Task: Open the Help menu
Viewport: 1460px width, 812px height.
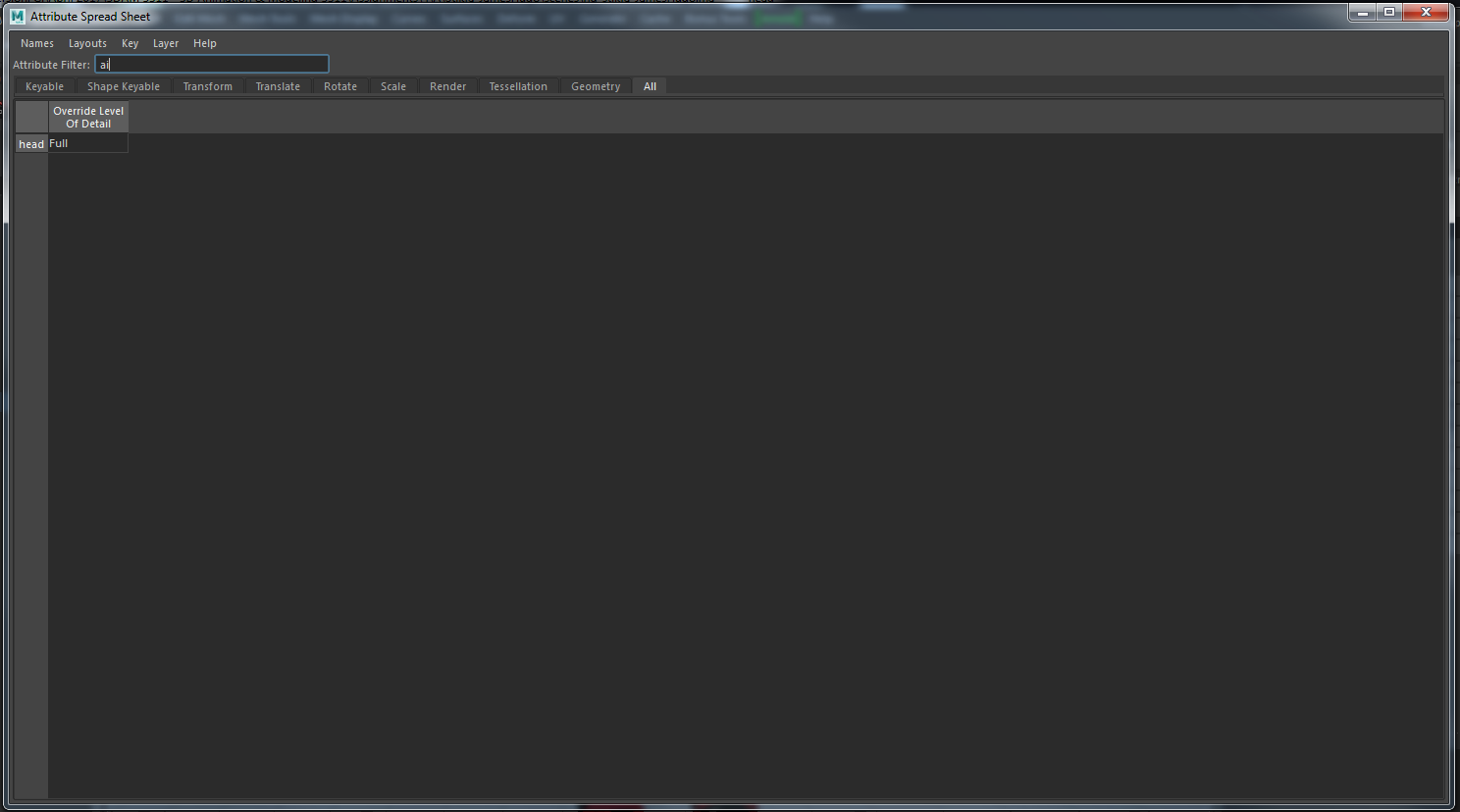Action: 204,43
